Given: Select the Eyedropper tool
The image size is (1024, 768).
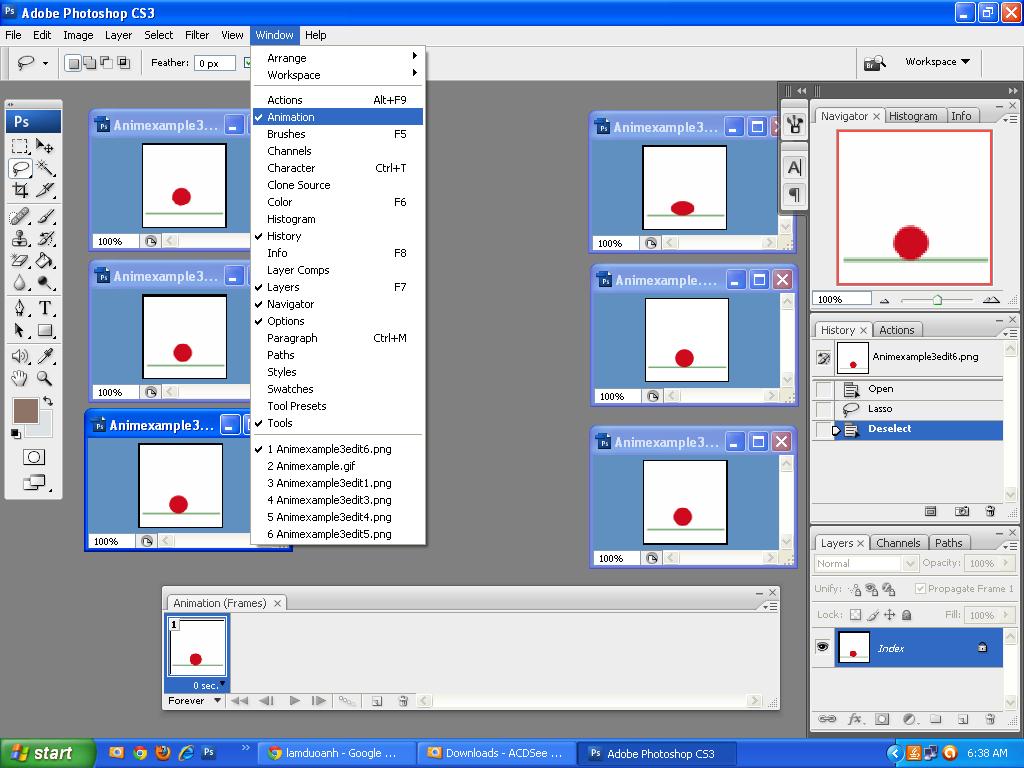Looking at the screenshot, I should [x=45, y=356].
